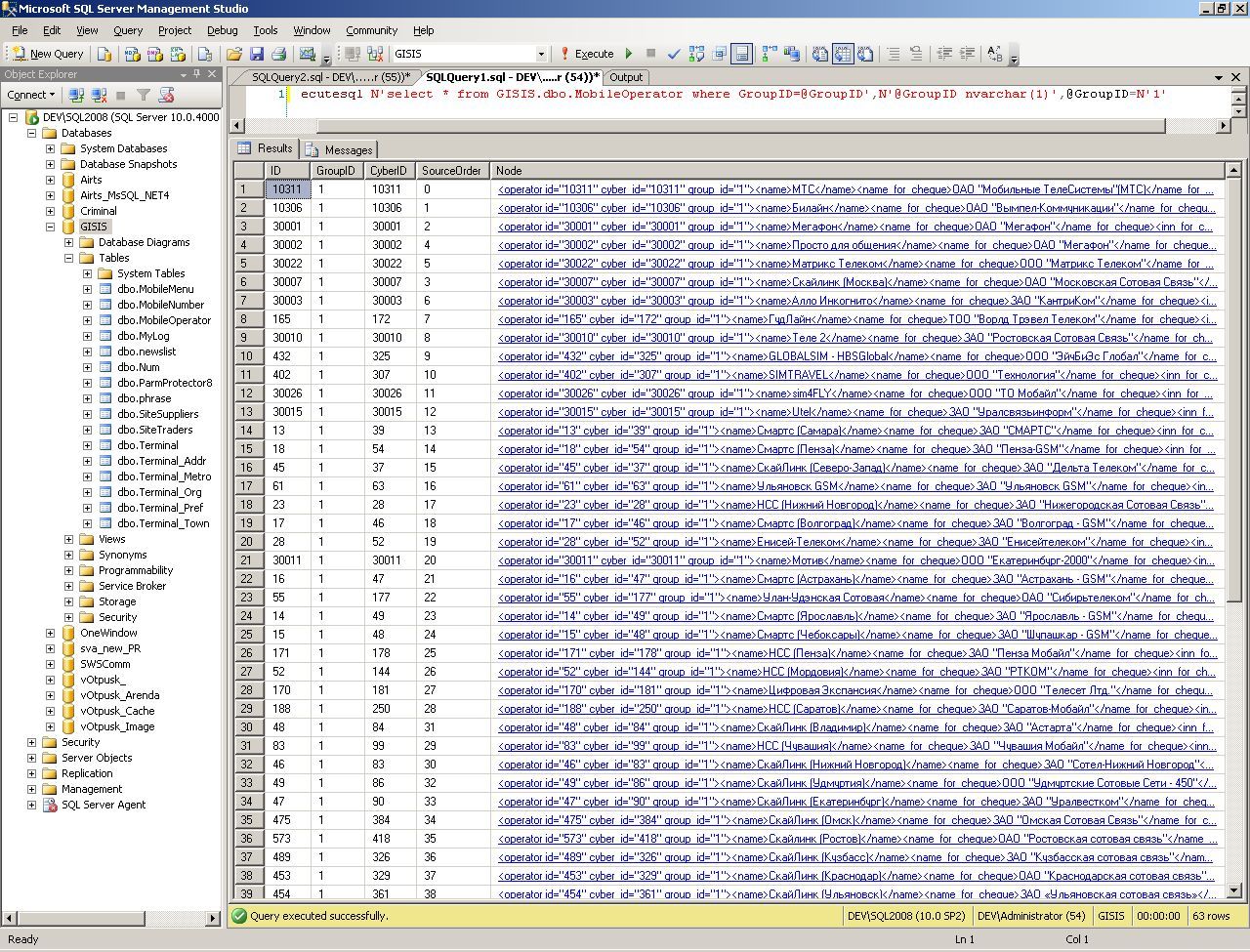Expand the Views folder under GISIS
The width and height of the screenshot is (1250, 952).
point(68,539)
